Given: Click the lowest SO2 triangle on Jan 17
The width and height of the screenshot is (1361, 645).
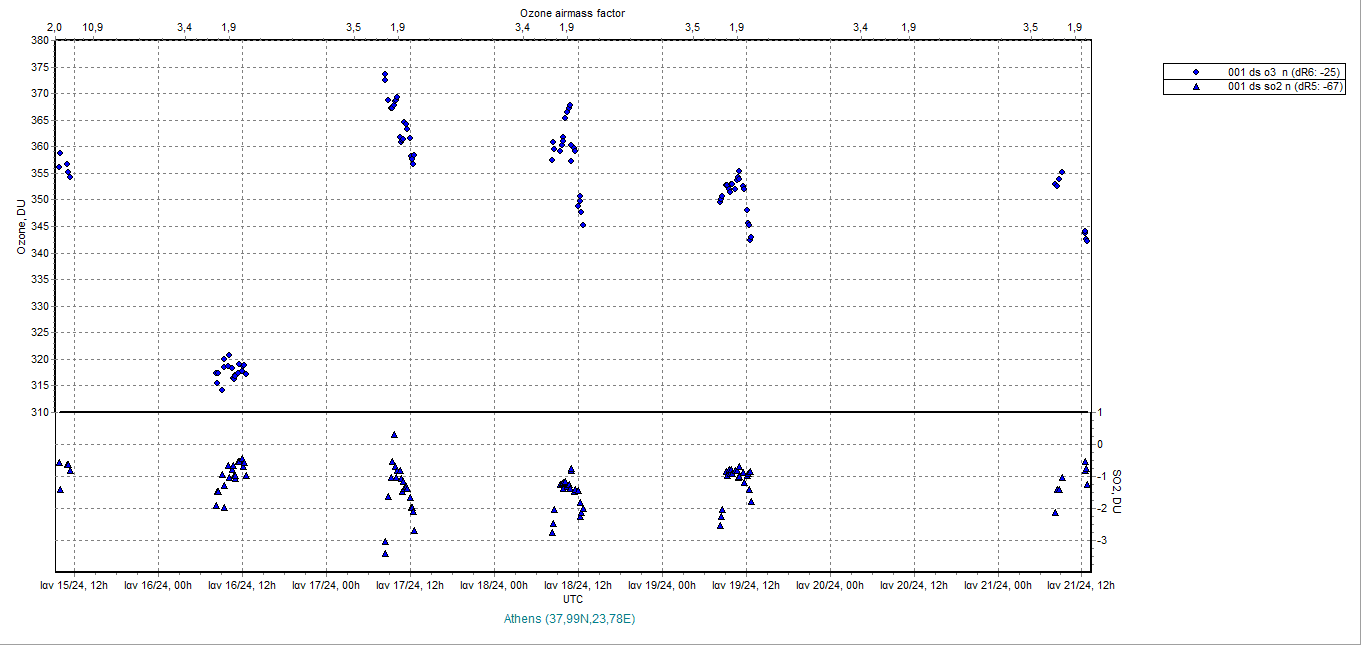Looking at the screenshot, I should [385, 553].
